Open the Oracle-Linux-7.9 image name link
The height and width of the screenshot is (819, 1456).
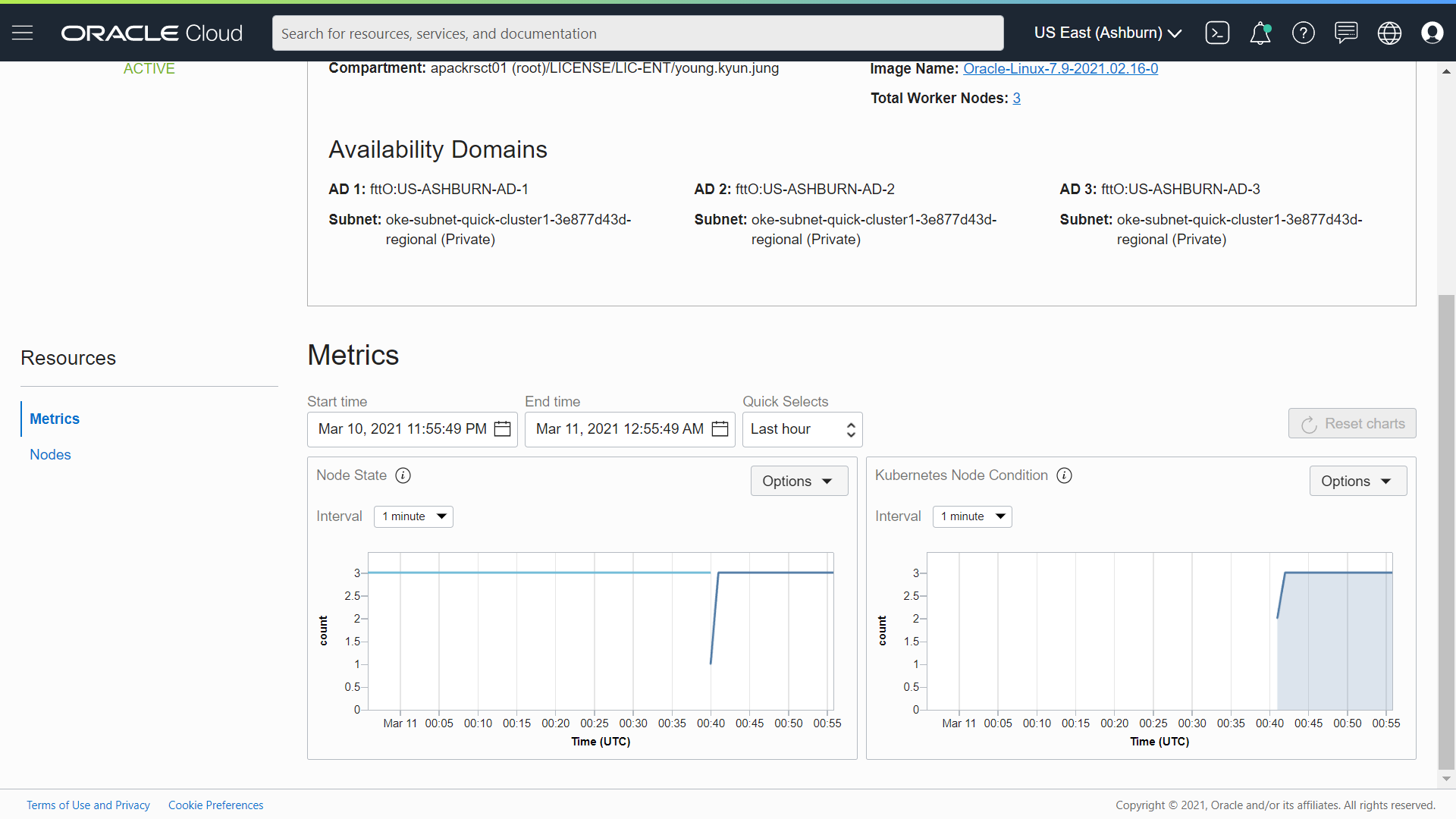coord(1060,68)
